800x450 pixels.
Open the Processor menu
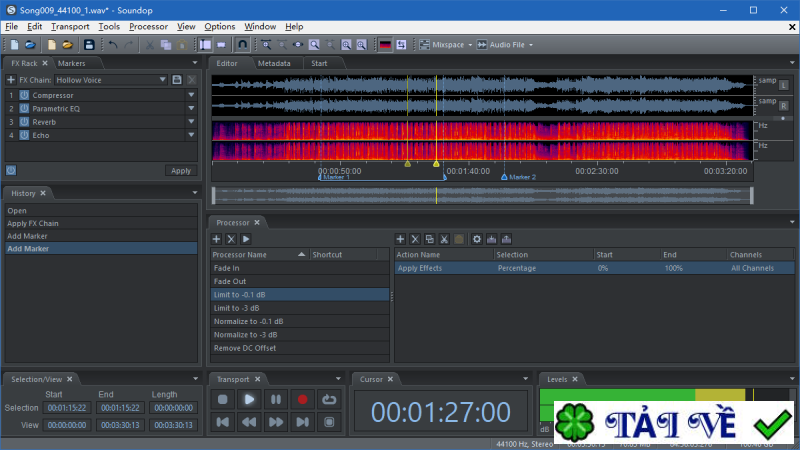coord(148,26)
